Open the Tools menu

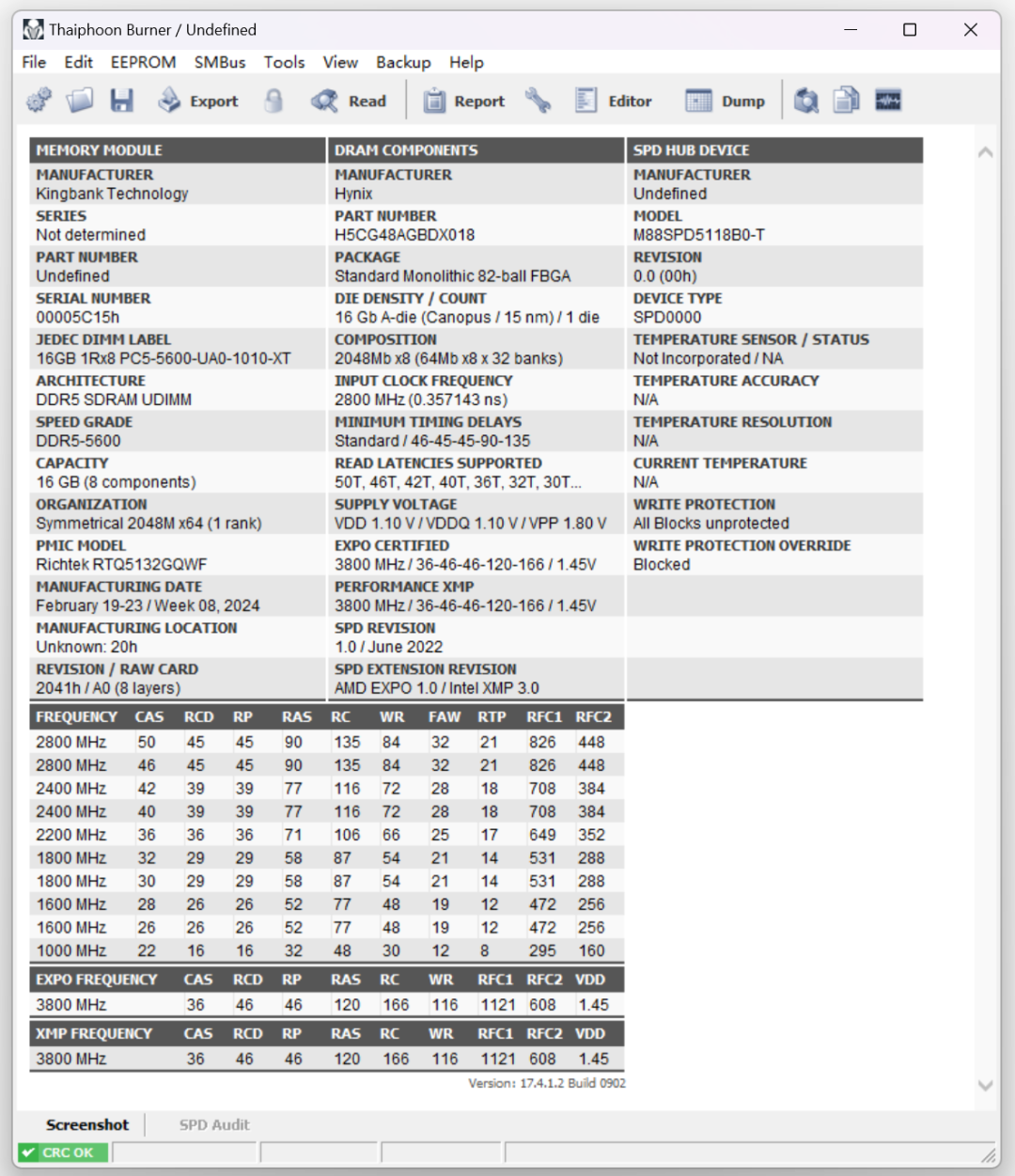click(x=284, y=62)
